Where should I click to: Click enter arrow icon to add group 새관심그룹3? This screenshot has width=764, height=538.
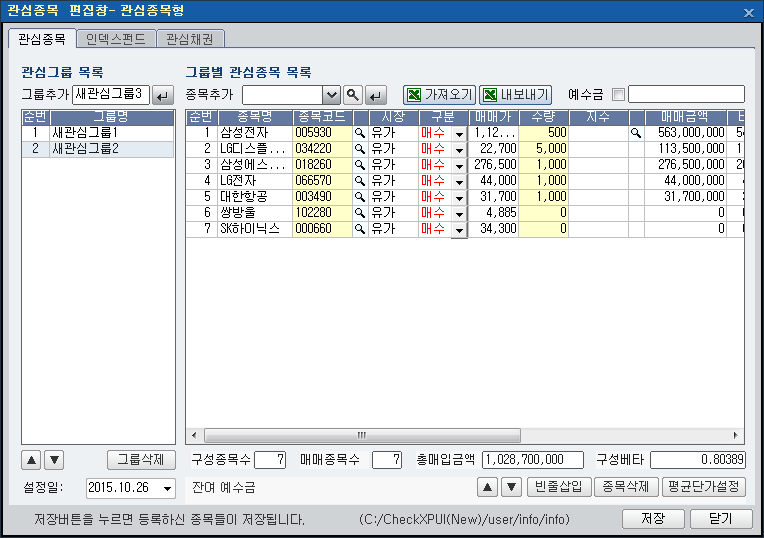163,95
